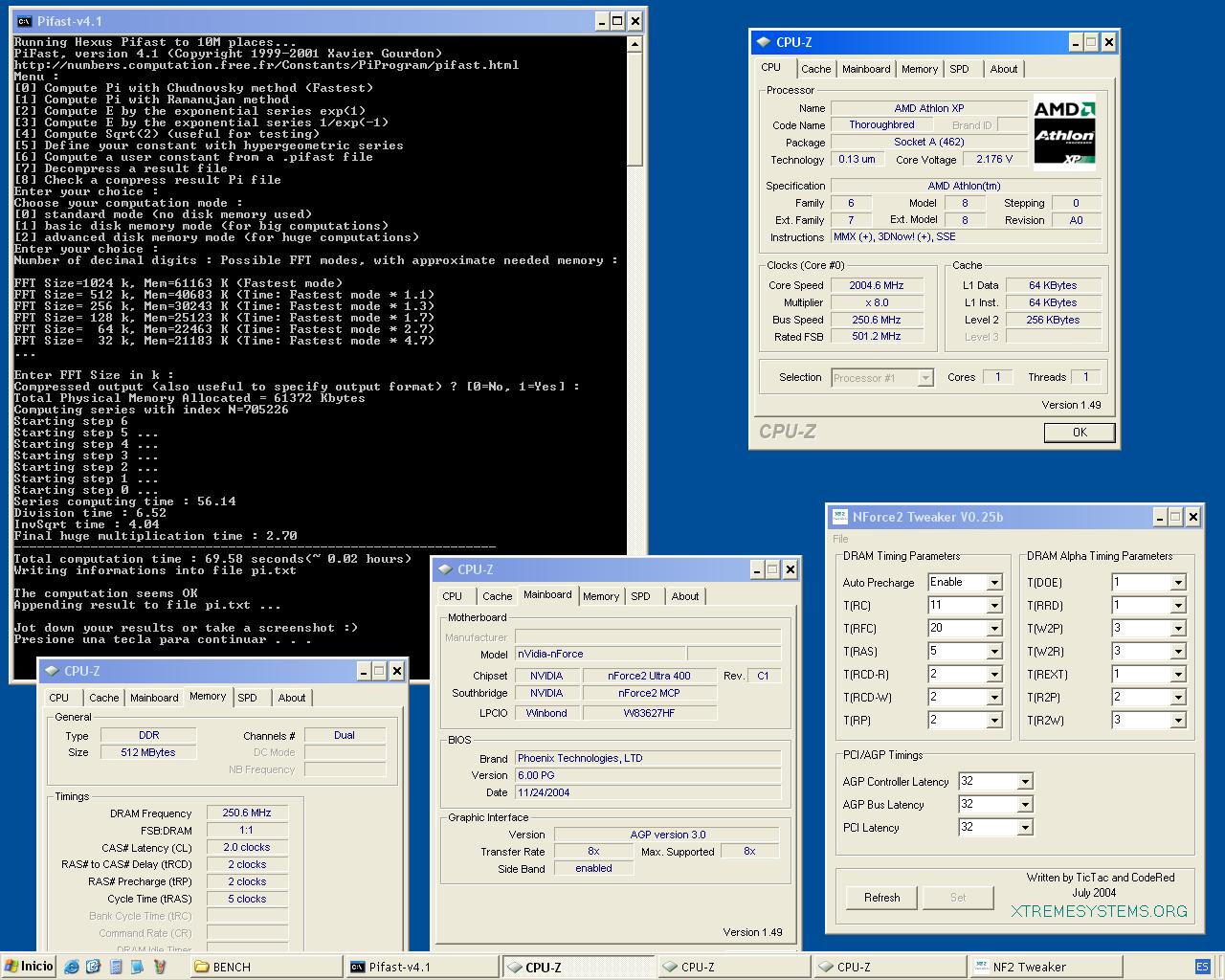Switch to NF2 Tweaker in the taskbar
The image size is (1225, 980).
point(1044,967)
